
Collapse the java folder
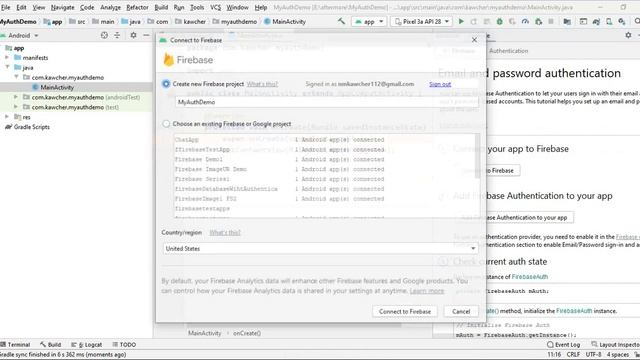coord(7,67)
